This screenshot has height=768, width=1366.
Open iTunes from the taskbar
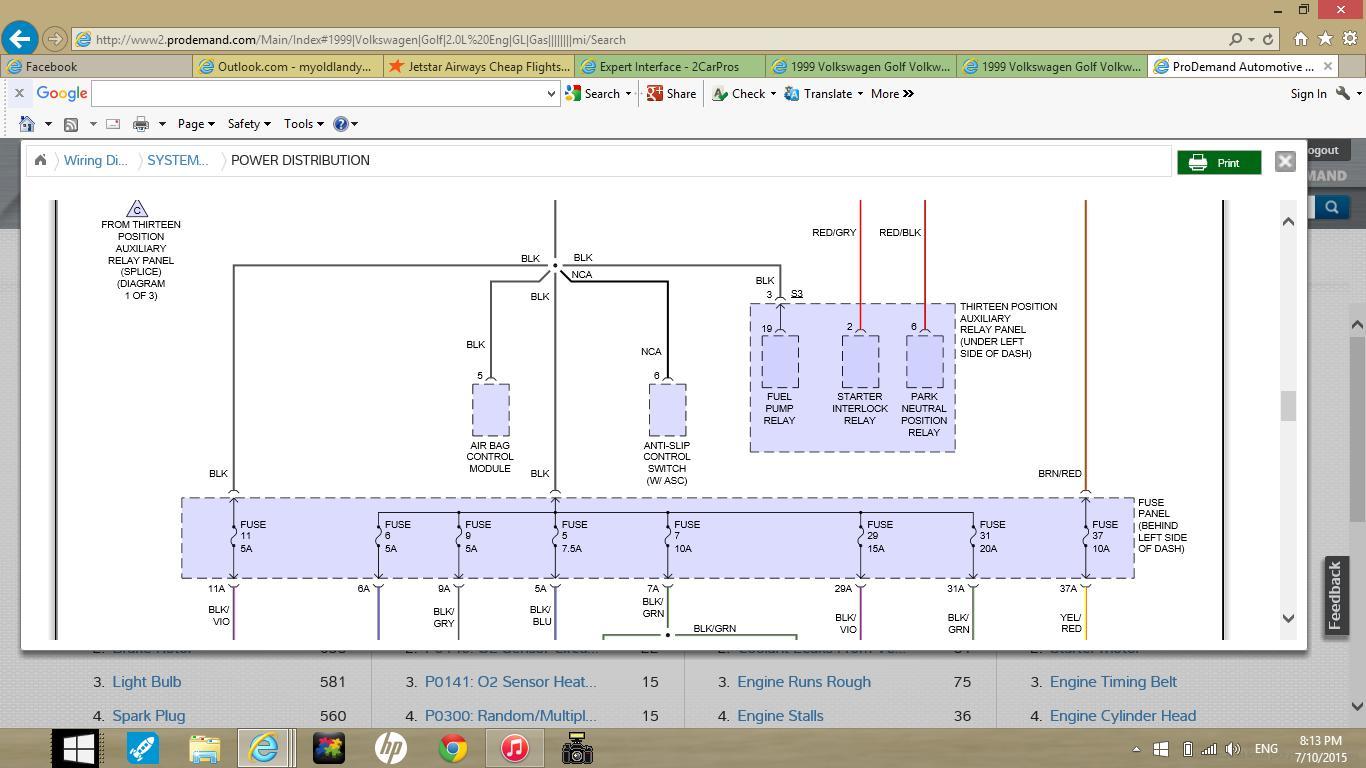tap(515, 748)
